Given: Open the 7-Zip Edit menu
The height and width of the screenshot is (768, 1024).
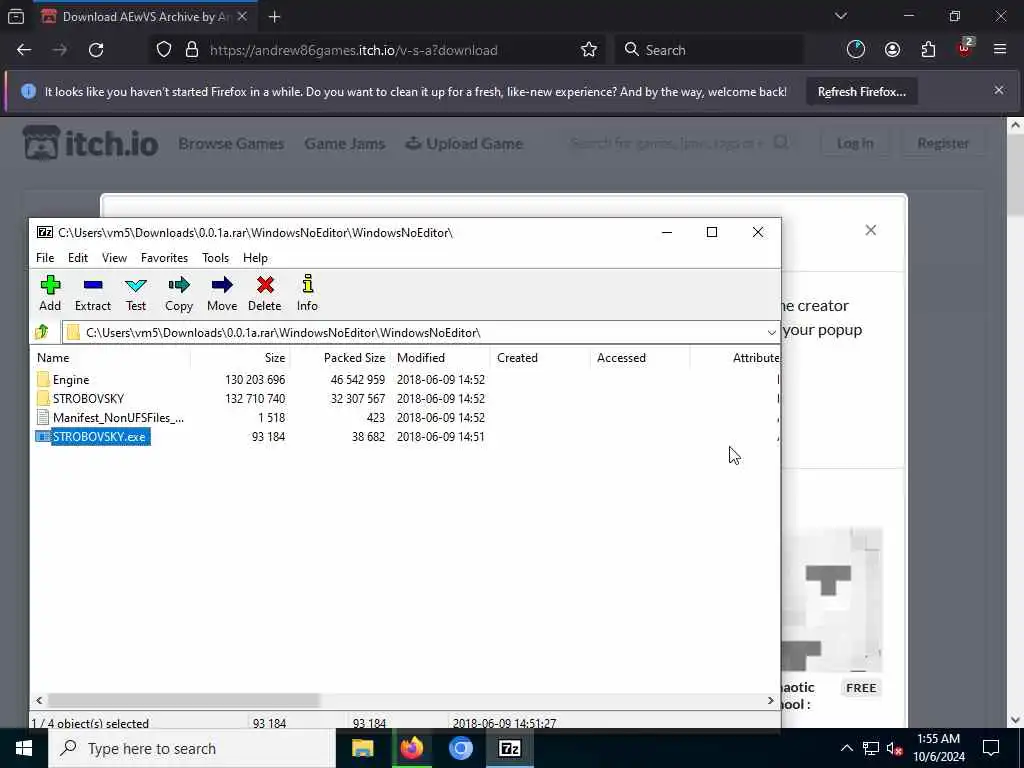Looking at the screenshot, I should 78,258.
